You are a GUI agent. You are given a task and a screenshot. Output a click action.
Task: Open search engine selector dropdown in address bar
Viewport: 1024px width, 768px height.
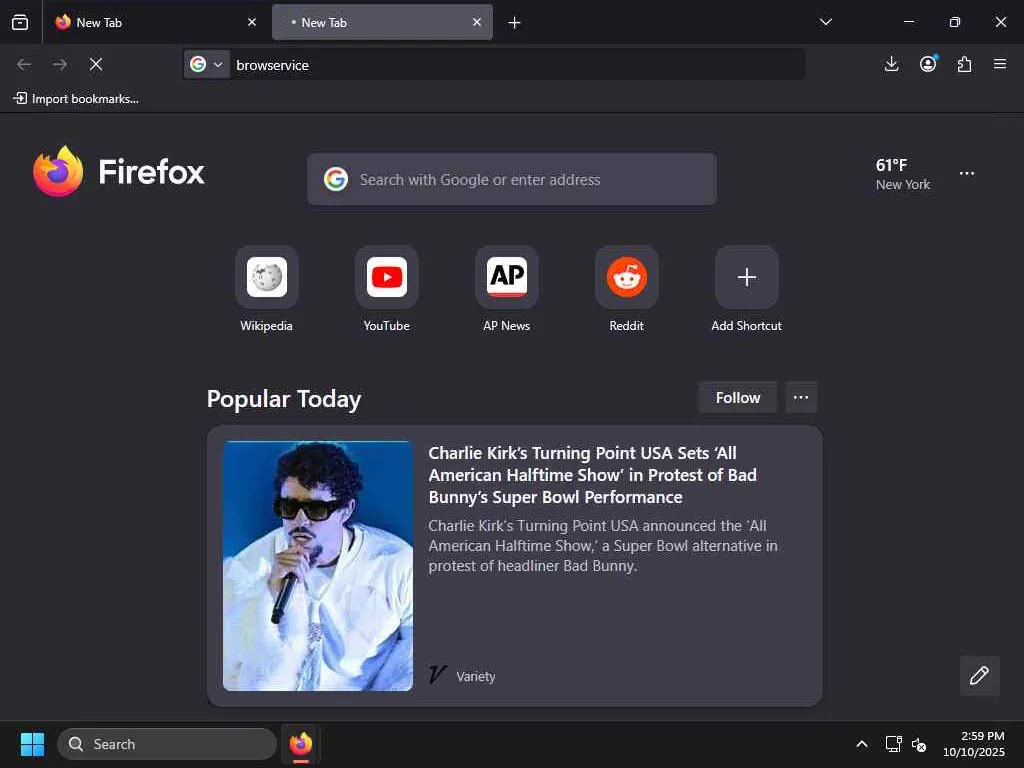(x=206, y=65)
